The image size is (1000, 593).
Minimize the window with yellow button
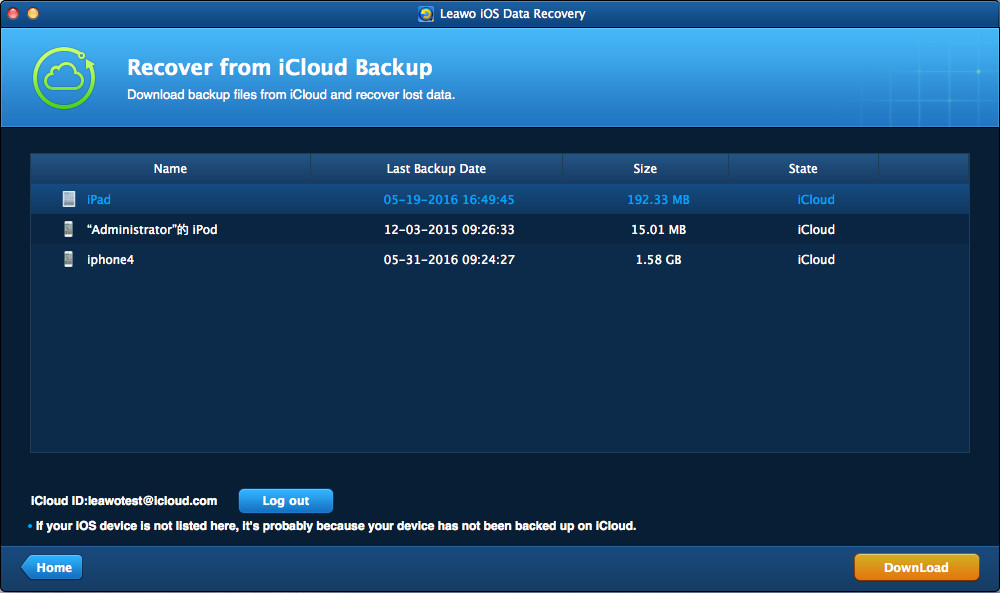(33, 14)
